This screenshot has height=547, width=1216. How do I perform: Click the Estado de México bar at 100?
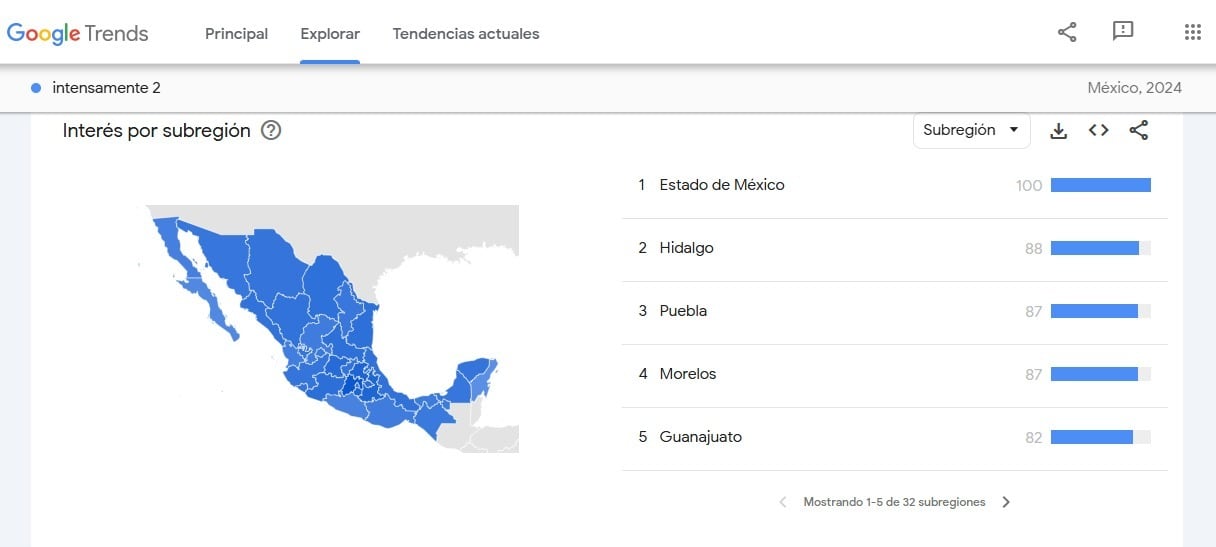[1101, 185]
